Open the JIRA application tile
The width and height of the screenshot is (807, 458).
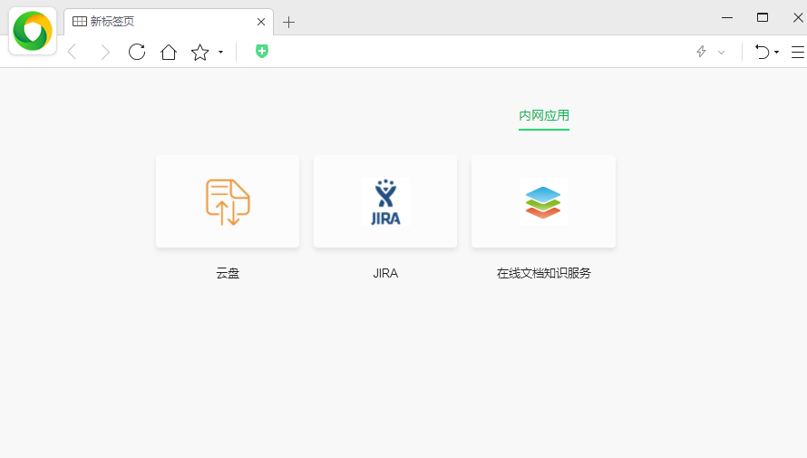385,202
